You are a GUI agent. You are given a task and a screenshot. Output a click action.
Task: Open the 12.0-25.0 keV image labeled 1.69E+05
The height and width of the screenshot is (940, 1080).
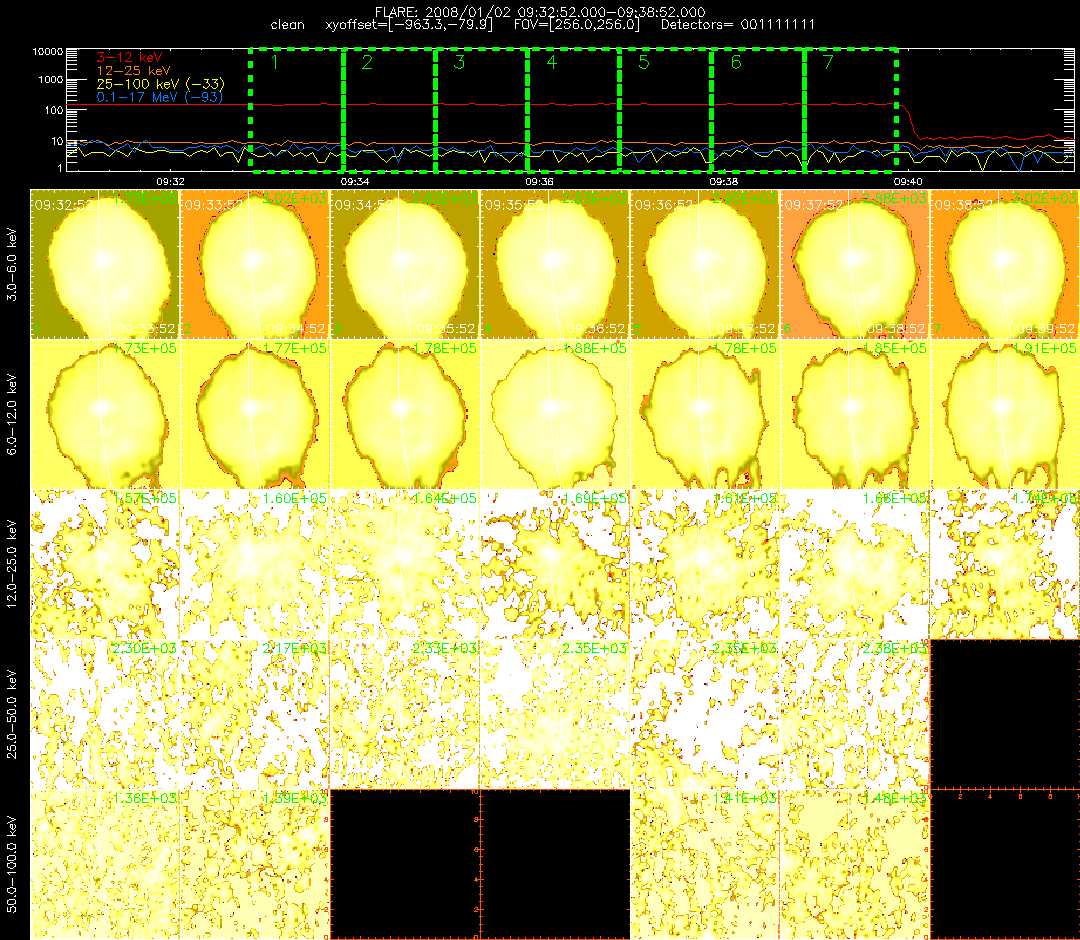point(555,564)
